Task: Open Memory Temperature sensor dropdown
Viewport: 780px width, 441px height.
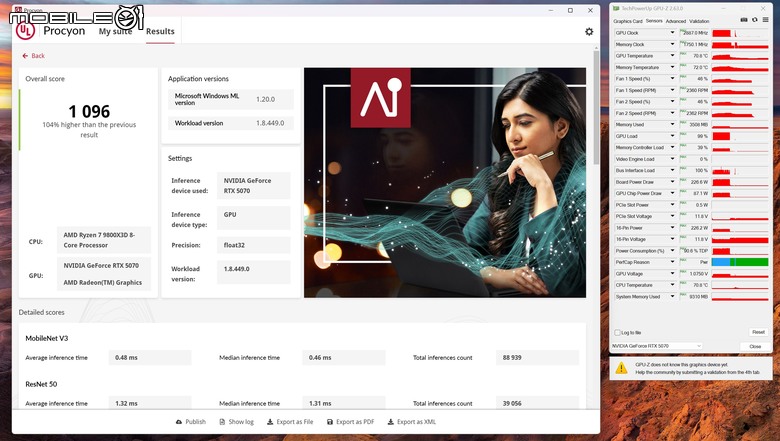Action: 672,67
